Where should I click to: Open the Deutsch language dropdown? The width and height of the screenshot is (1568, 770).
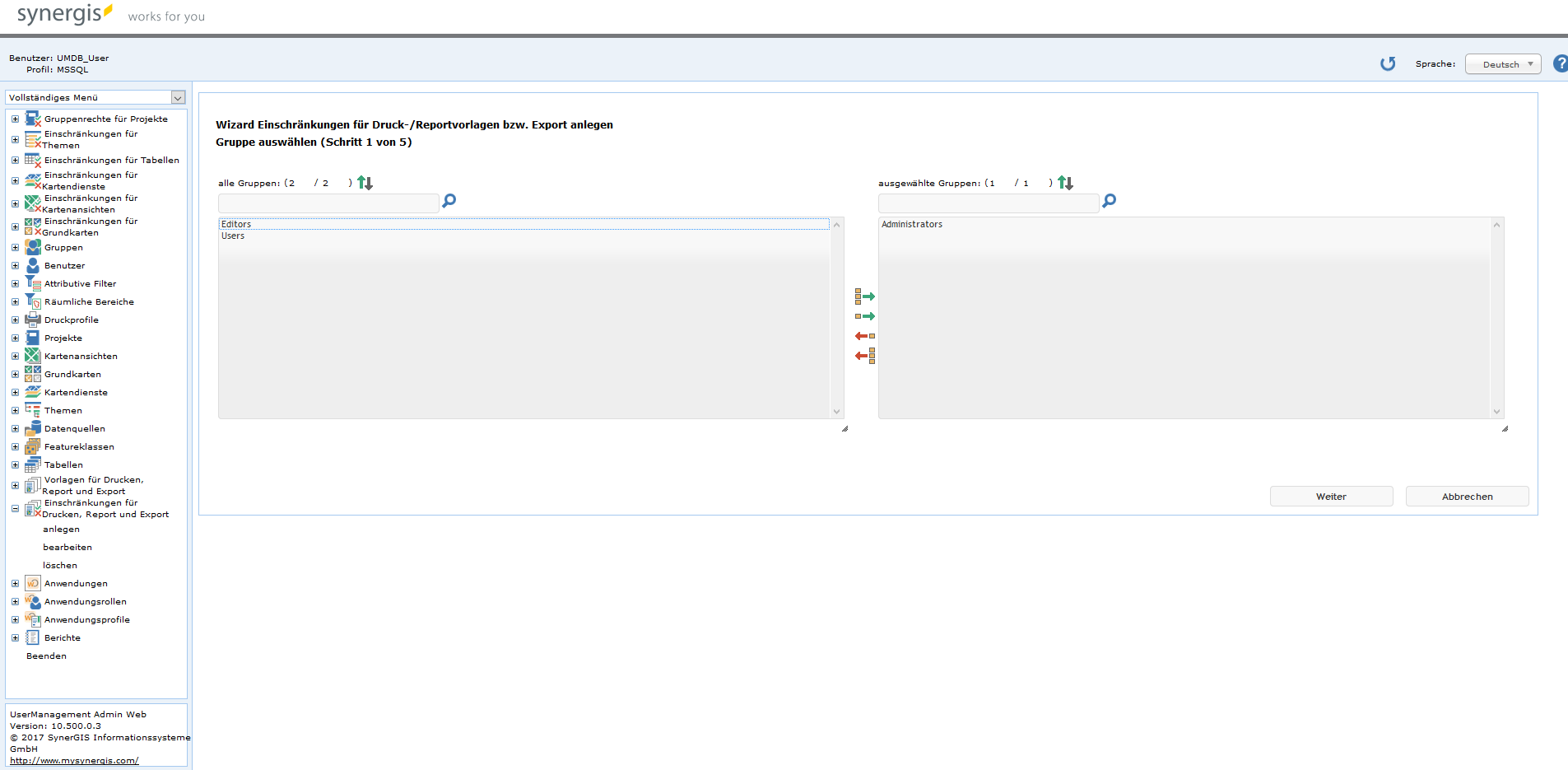(1503, 64)
